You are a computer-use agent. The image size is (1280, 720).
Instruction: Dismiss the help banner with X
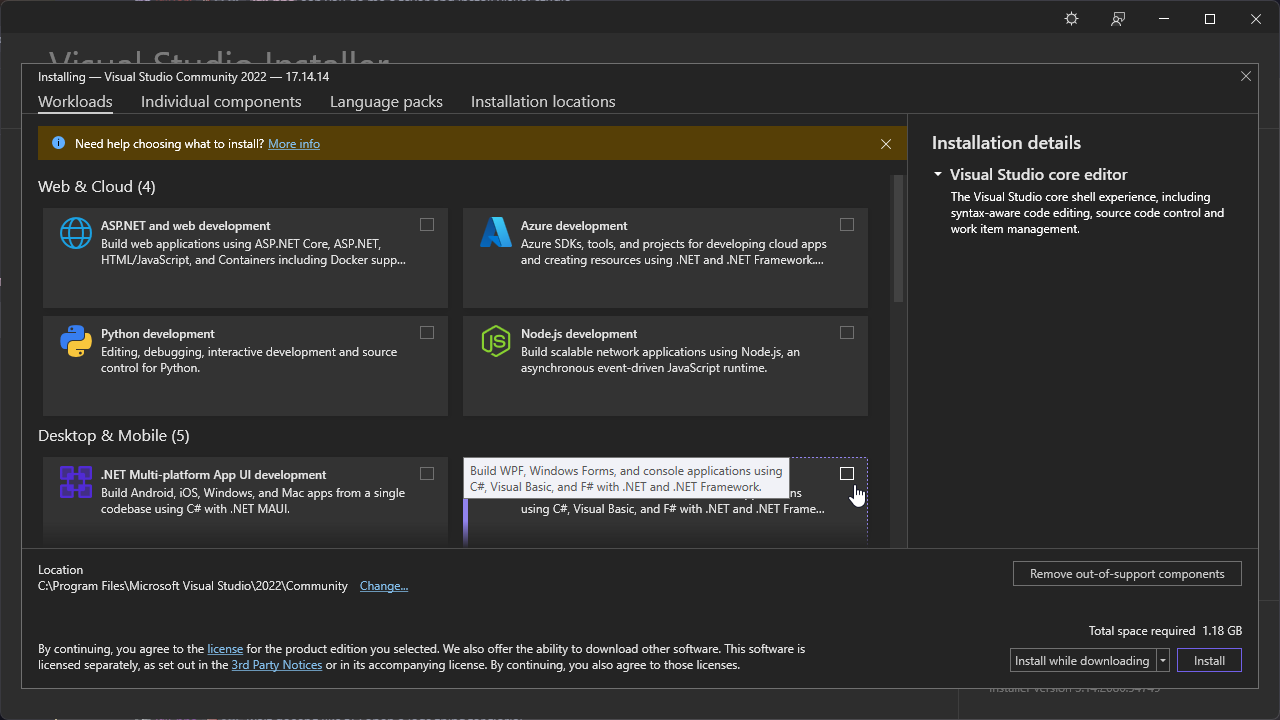pos(886,144)
